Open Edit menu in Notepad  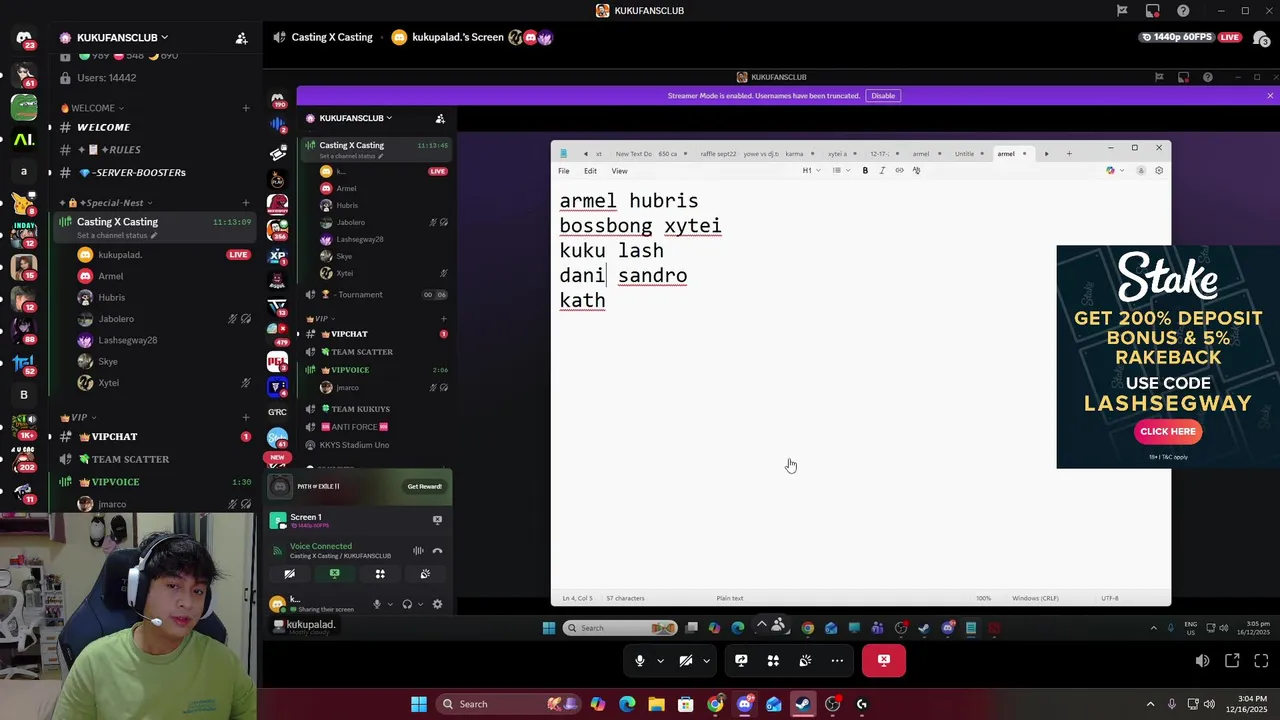pos(591,171)
